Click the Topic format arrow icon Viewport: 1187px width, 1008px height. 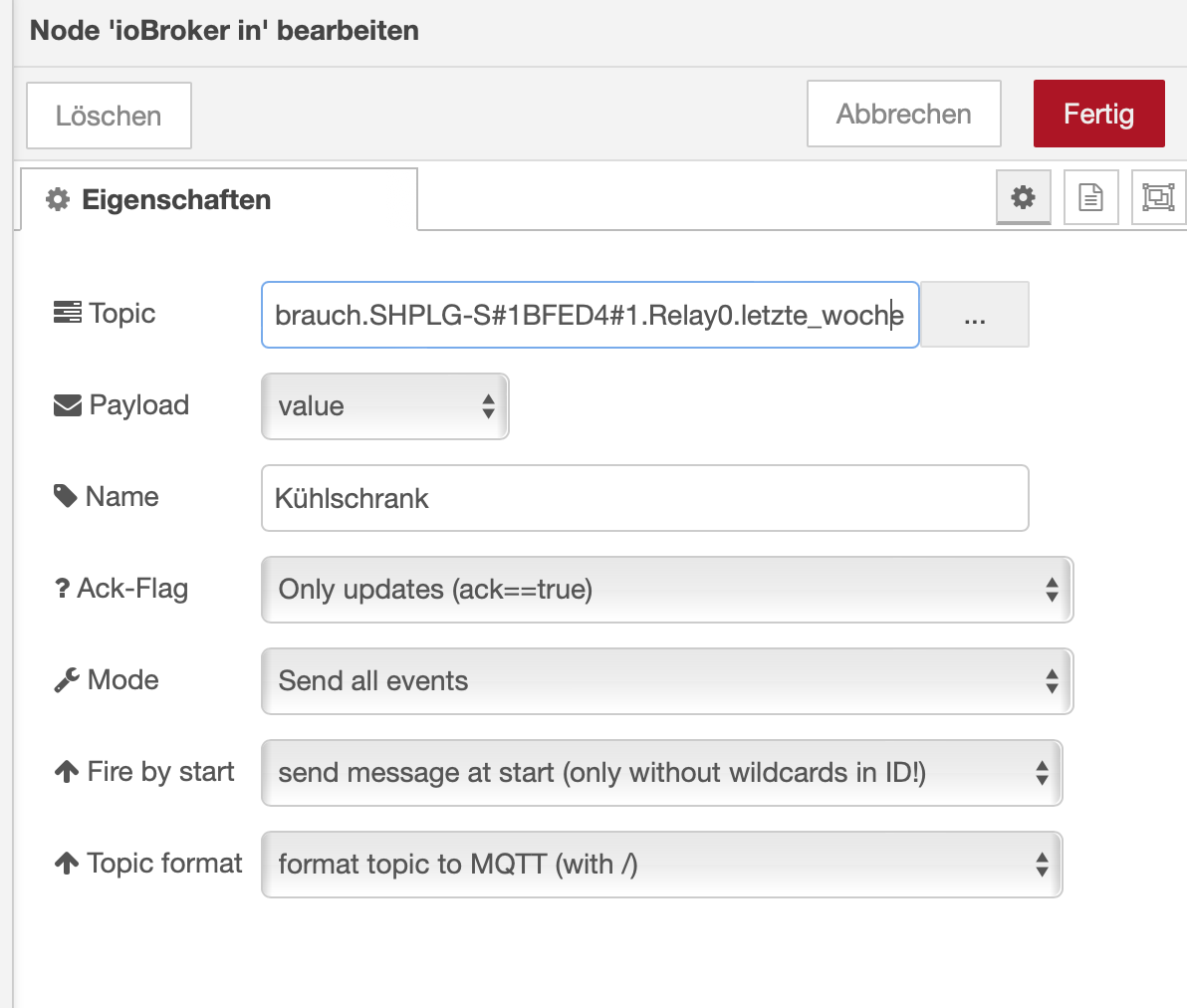click(x=67, y=864)
